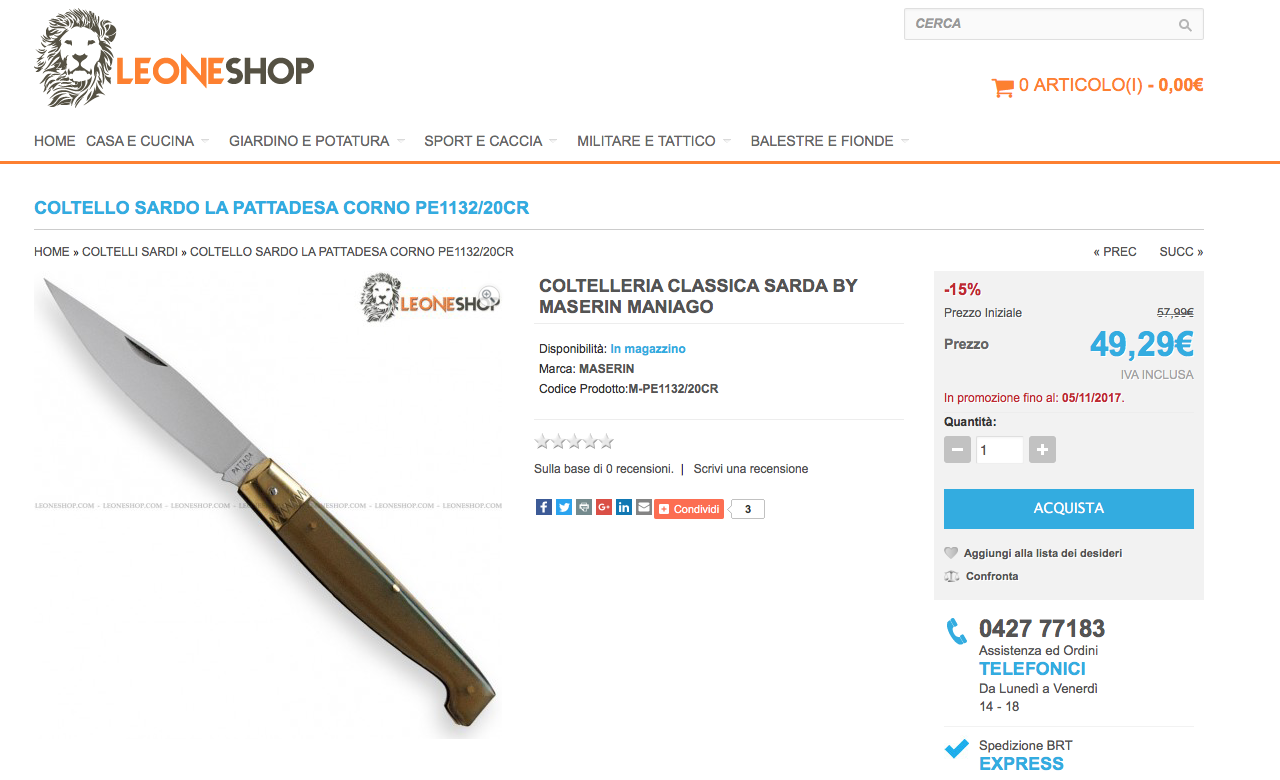
Task: Go to Giardino e Potatura menu
Action: (x=309, y=141)
